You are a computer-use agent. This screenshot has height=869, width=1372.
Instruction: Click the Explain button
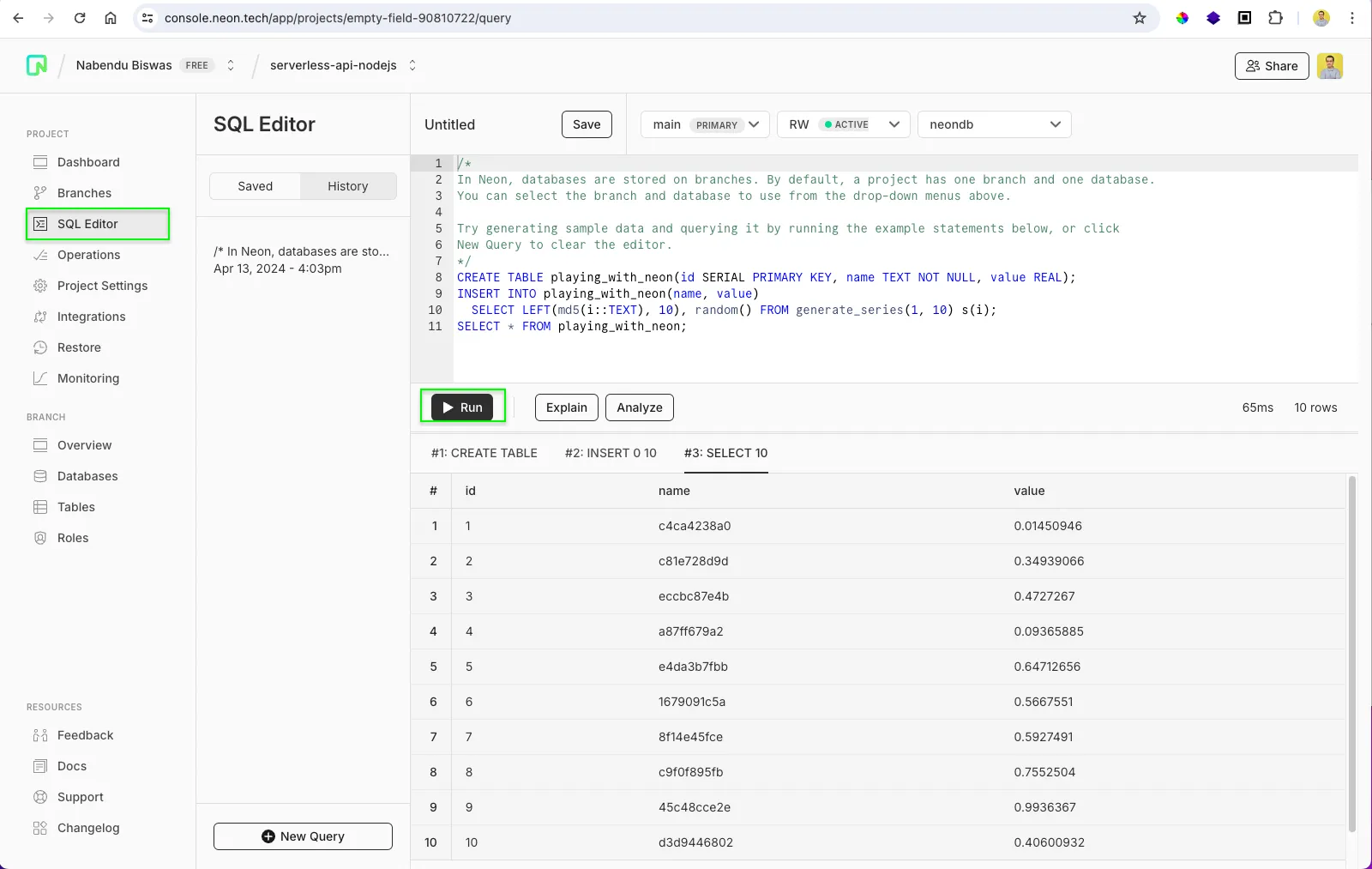[567, 407]
